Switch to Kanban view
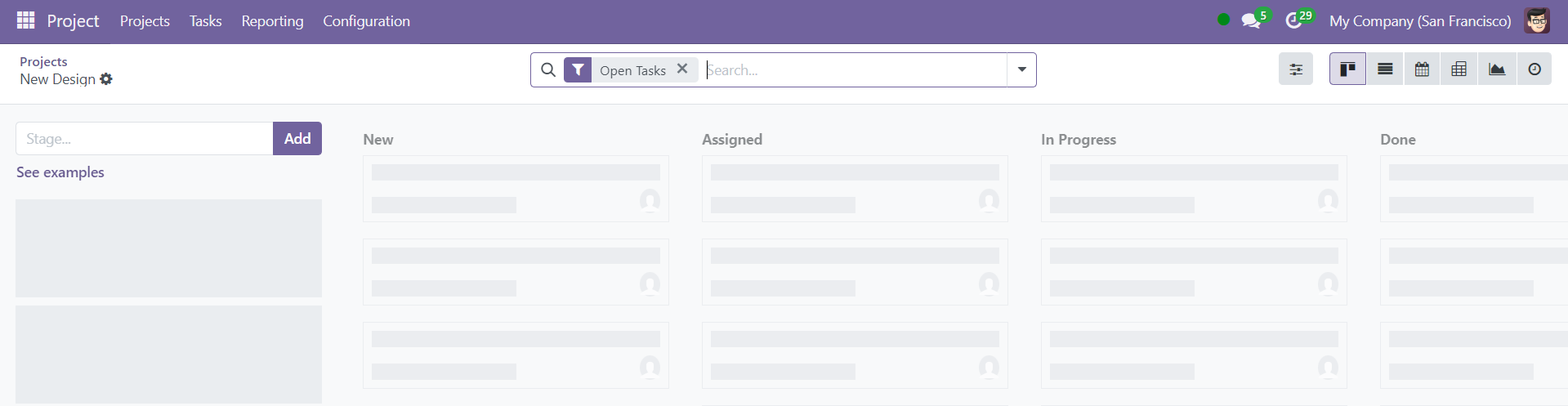 [x=1347, y=69]
